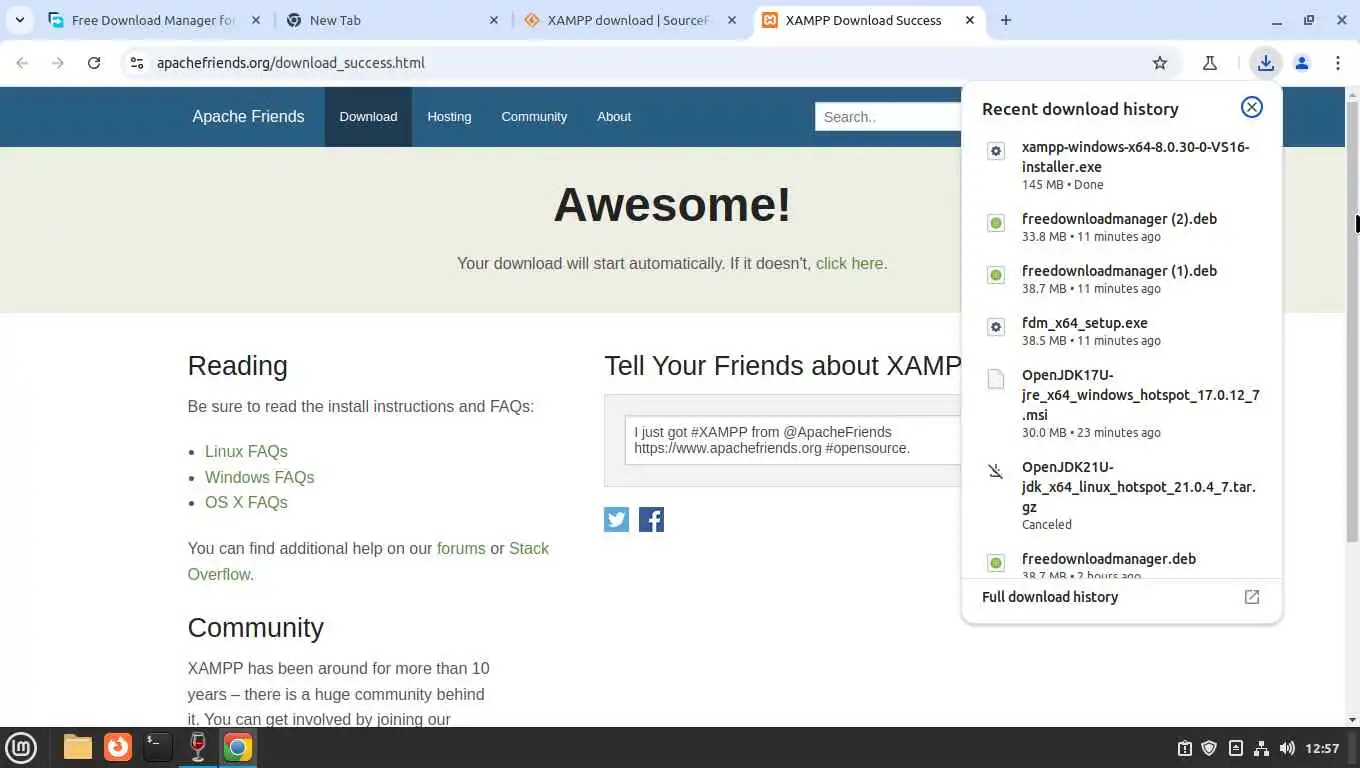Open Wine app in taskbar

tap(197, 747)
